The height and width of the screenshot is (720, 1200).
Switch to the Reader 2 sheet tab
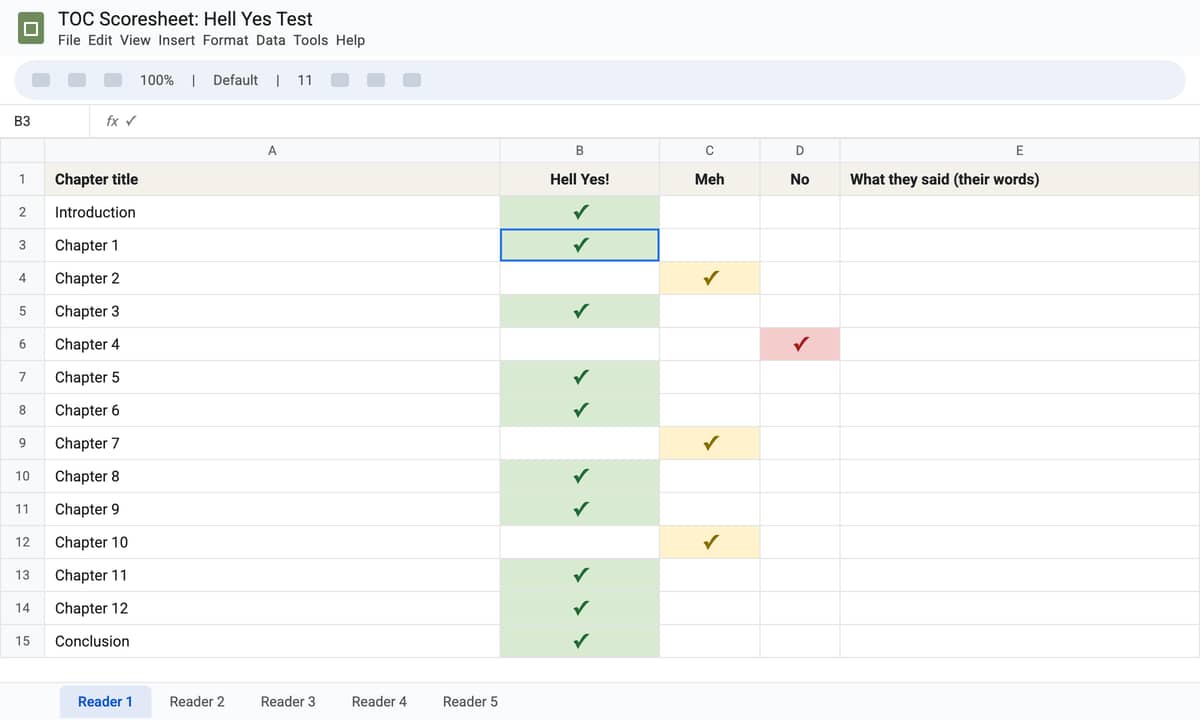(197, 701)
